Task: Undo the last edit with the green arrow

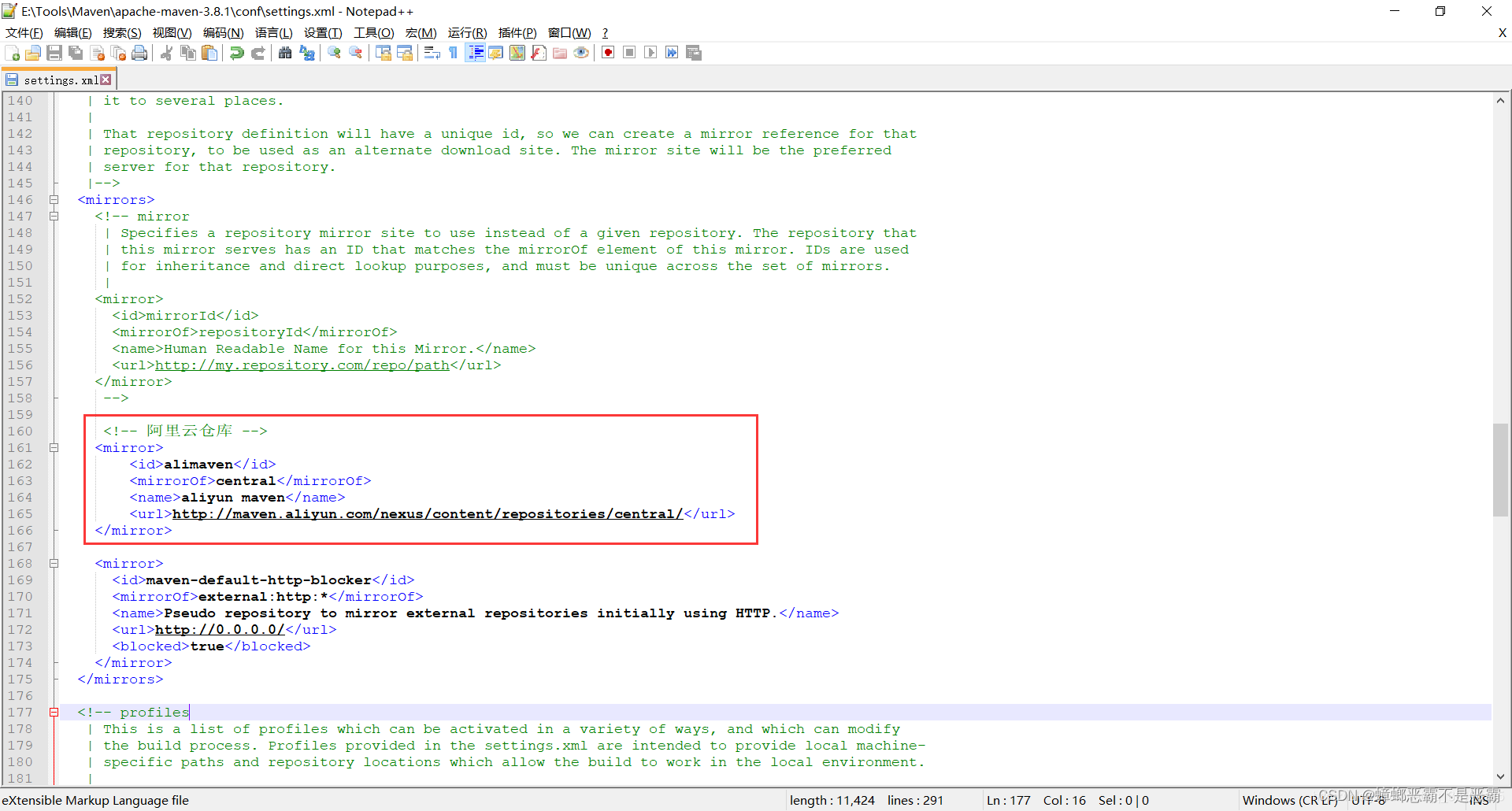Action: click(x=236, y=53)
